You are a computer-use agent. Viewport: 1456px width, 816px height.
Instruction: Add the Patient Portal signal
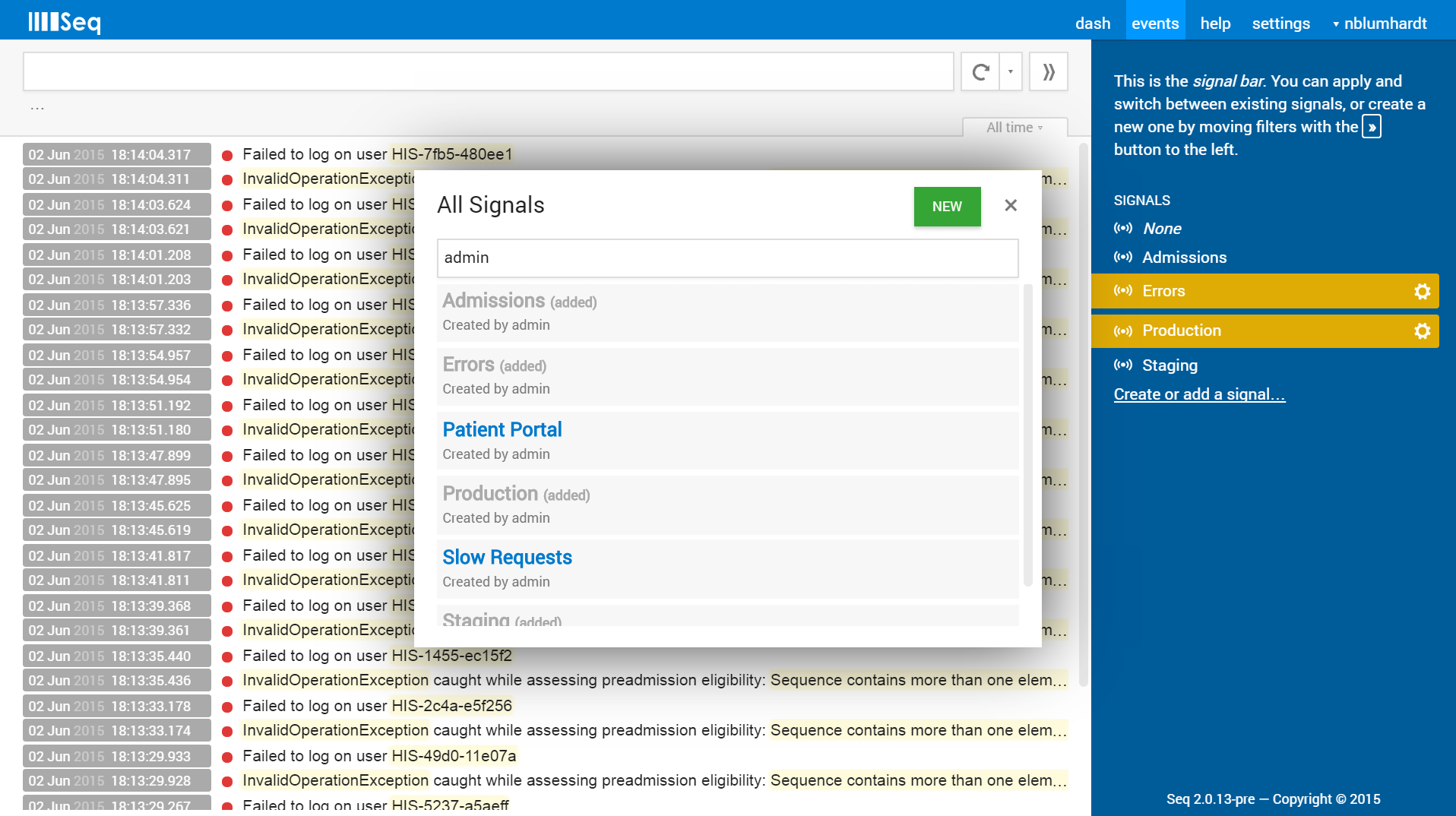502,430
